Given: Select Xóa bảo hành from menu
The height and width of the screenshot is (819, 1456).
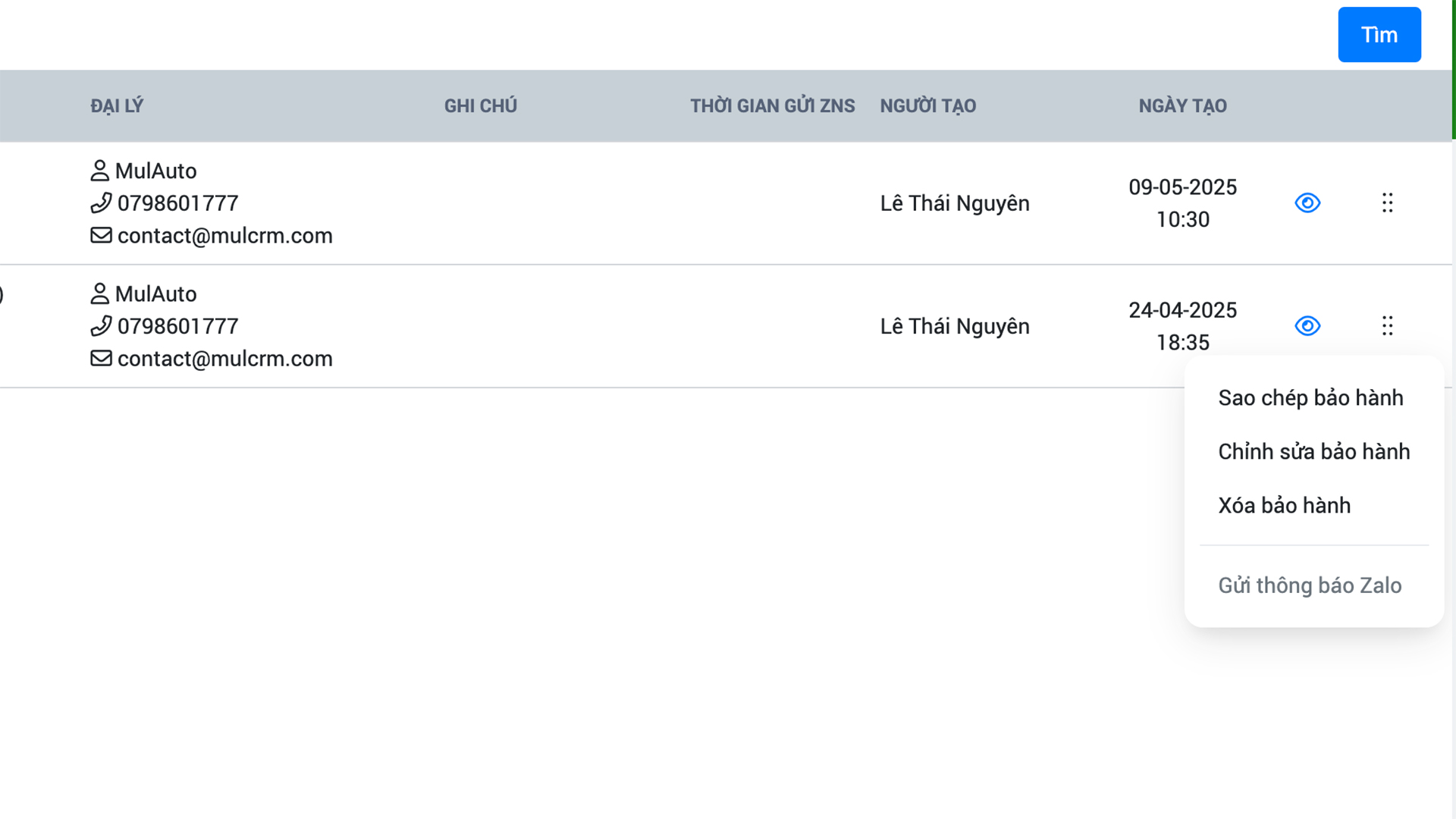Looking at the screenshot, I should [x=1284, y=506].
